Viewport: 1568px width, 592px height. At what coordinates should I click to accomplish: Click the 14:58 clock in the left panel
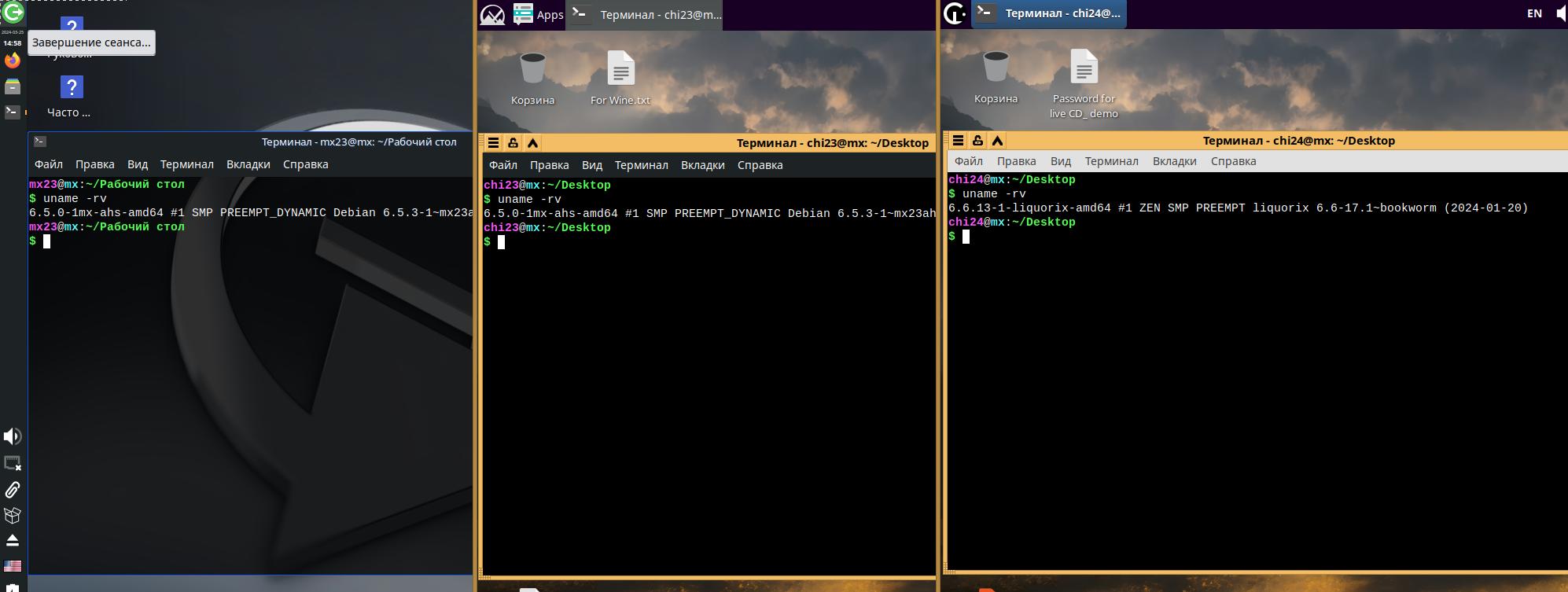tap(12, 43)
